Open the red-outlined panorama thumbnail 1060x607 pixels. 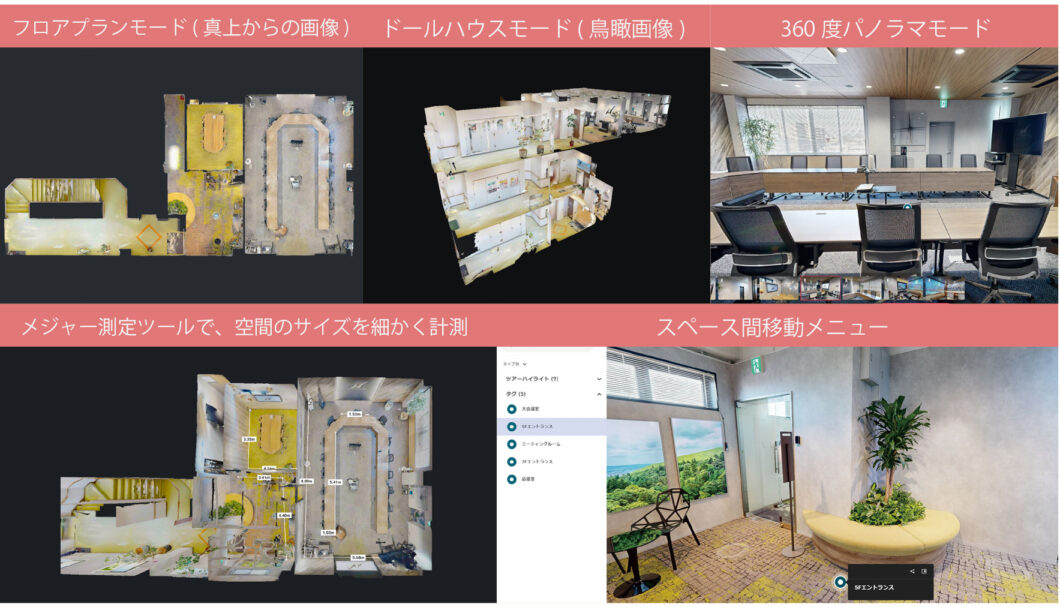[821, 288]
